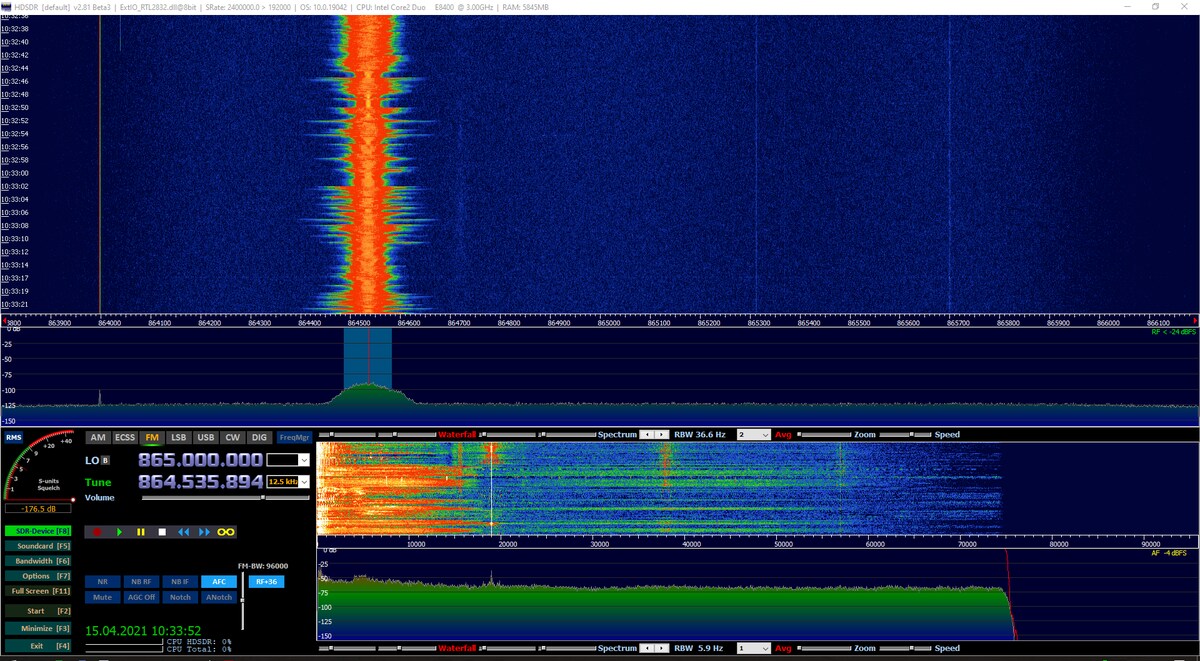The image size is (1200, 661).
Task: Enable the NR noise reduction toggle
Action: coord(102,581)
